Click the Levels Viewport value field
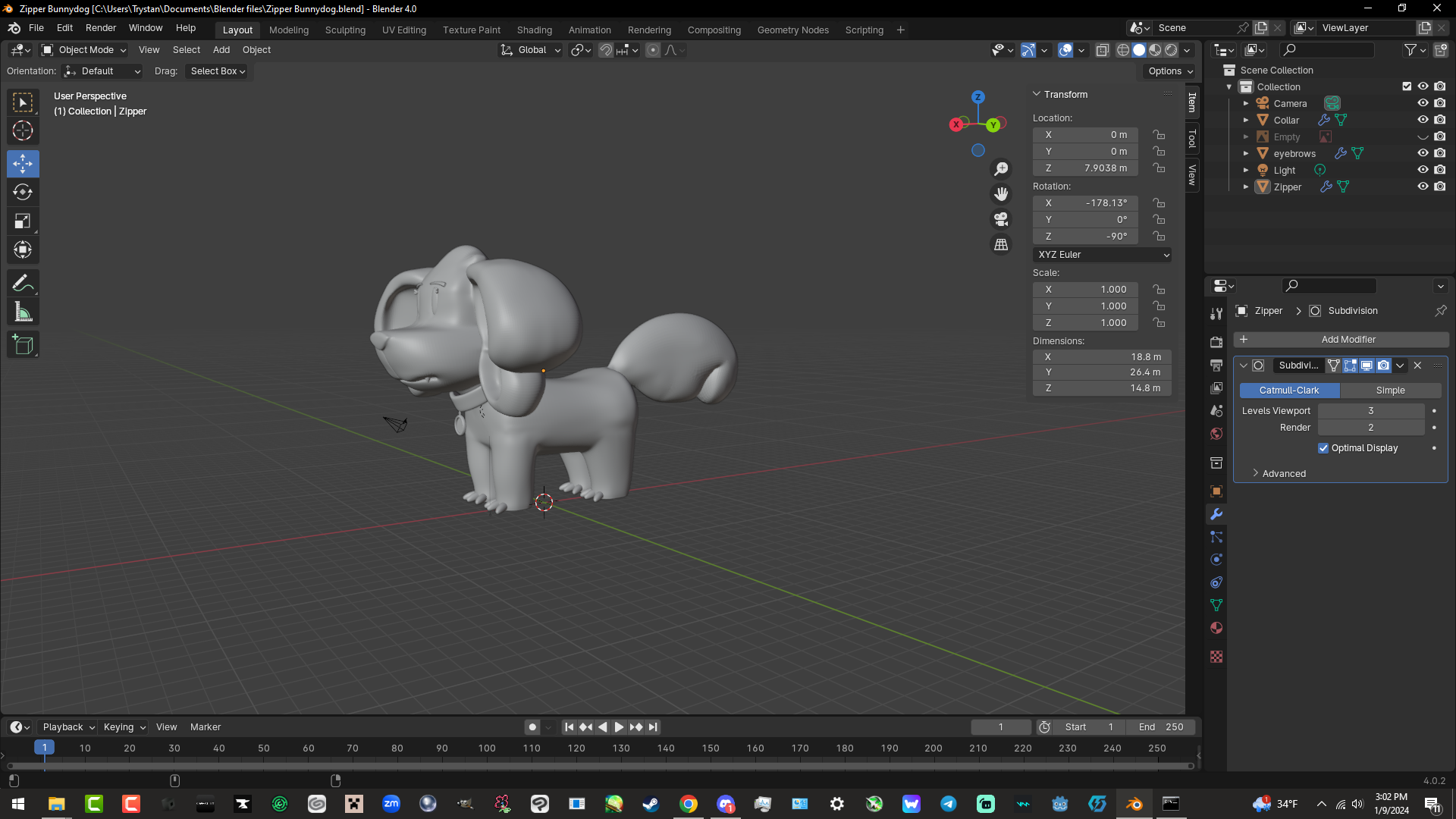The image size is (1456, 819). coord(1370,411)
